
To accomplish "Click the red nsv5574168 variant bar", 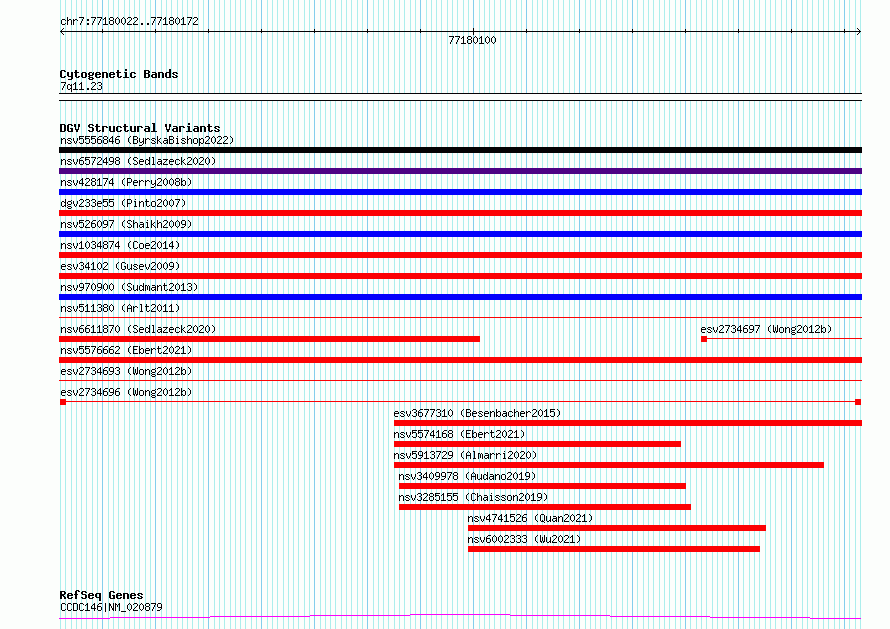I will (x=537, y=444).
